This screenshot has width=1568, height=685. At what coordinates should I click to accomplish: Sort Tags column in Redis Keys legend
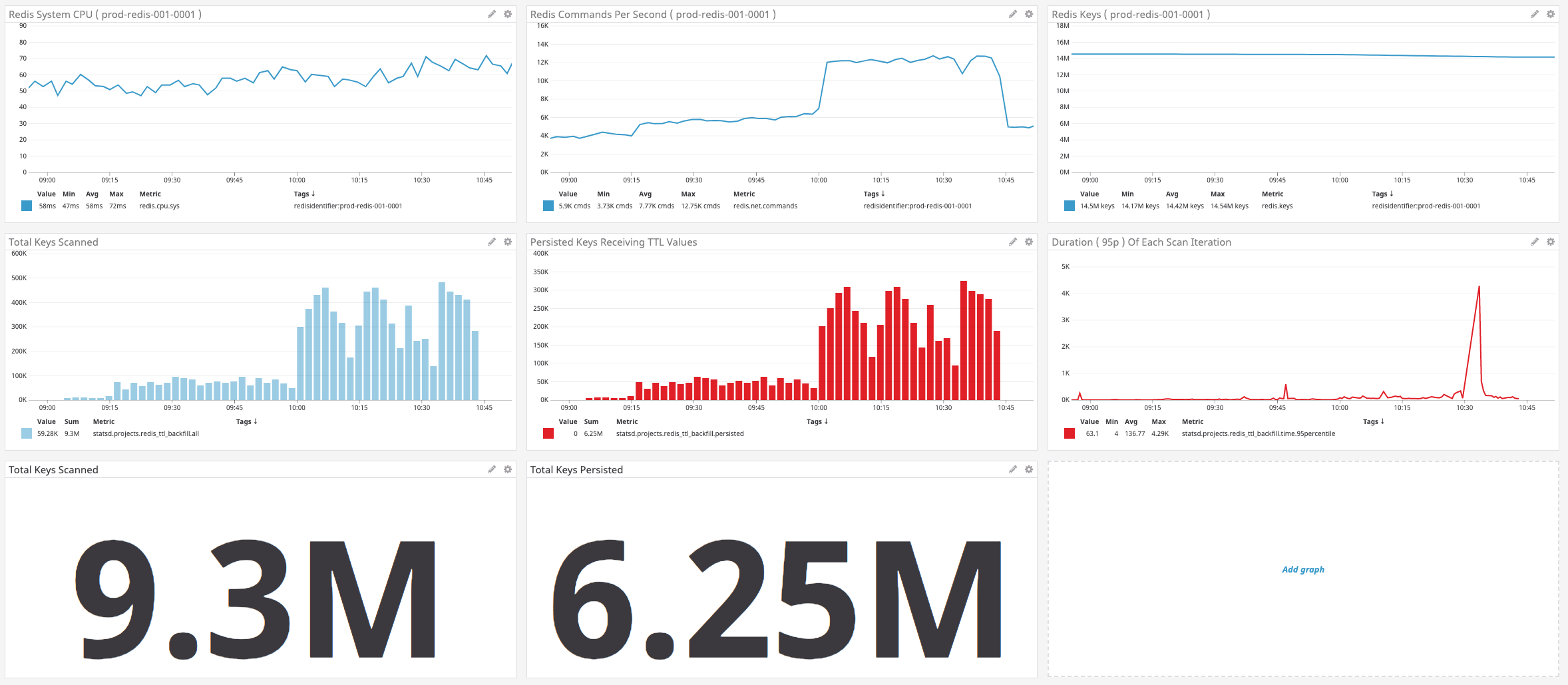tap(1382, 194)
